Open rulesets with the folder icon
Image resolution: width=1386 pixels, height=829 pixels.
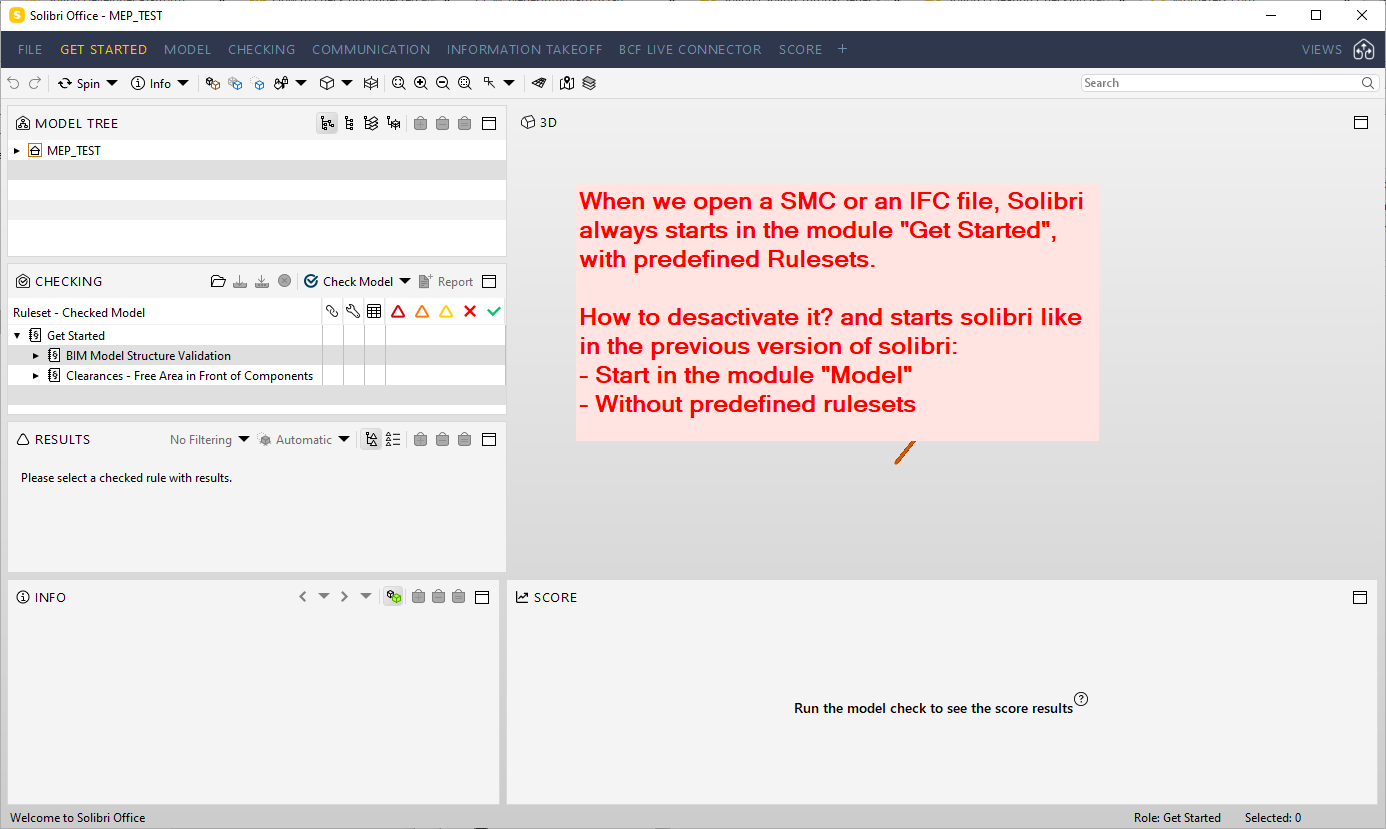(218, 282)
